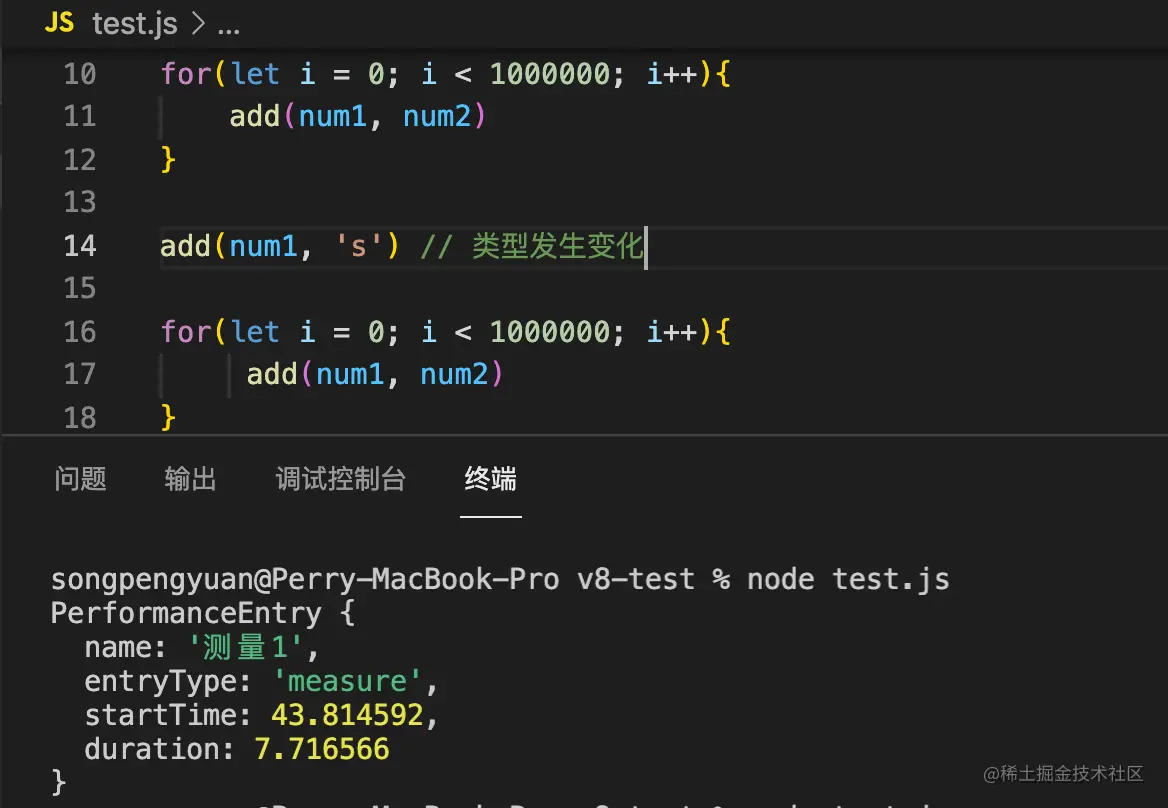
Task: Switch to the 问题 panel tab
Action: click(x=80, y=479)
